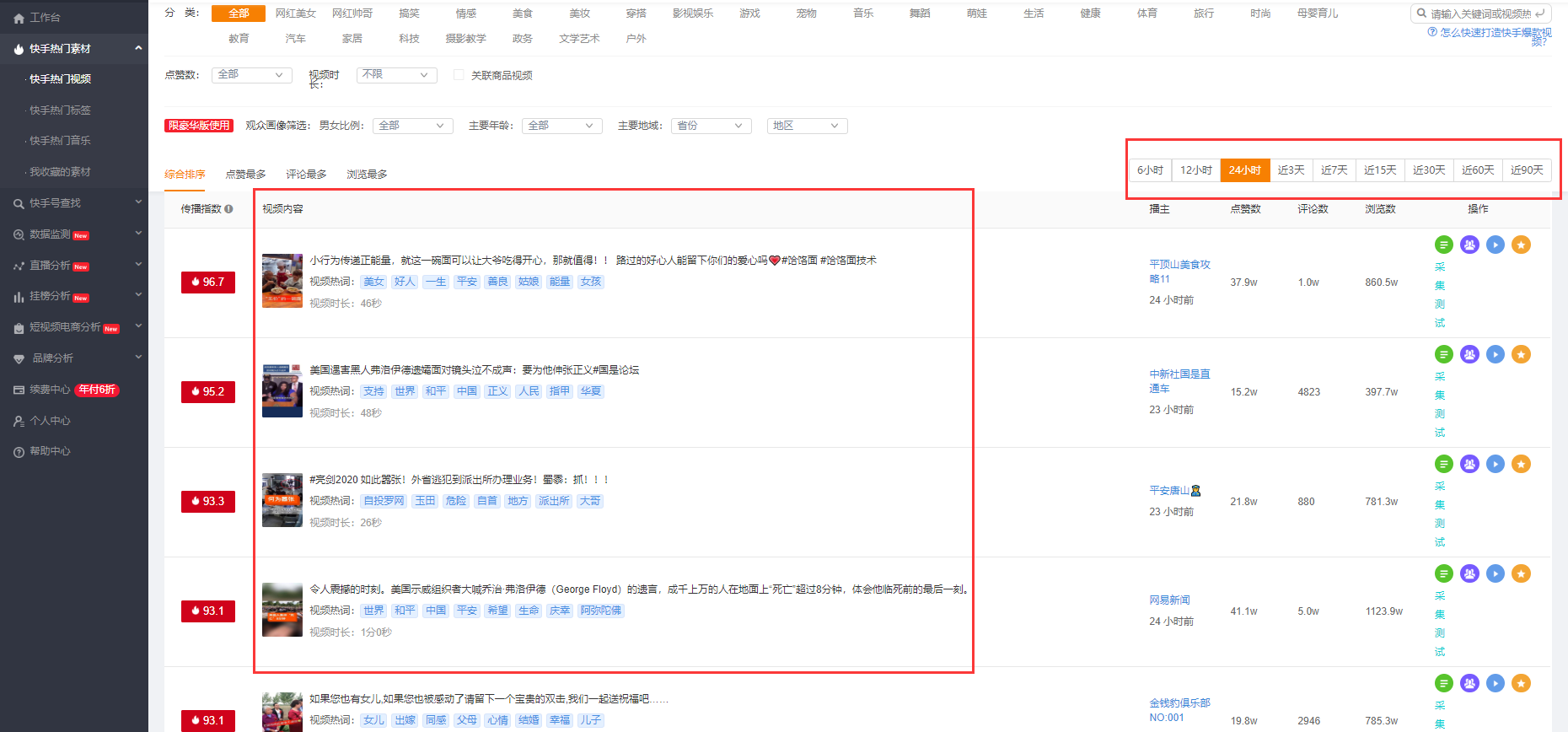
Task: Open purple audience icon for 平安唐山 row
Action: coord(1470,464)
